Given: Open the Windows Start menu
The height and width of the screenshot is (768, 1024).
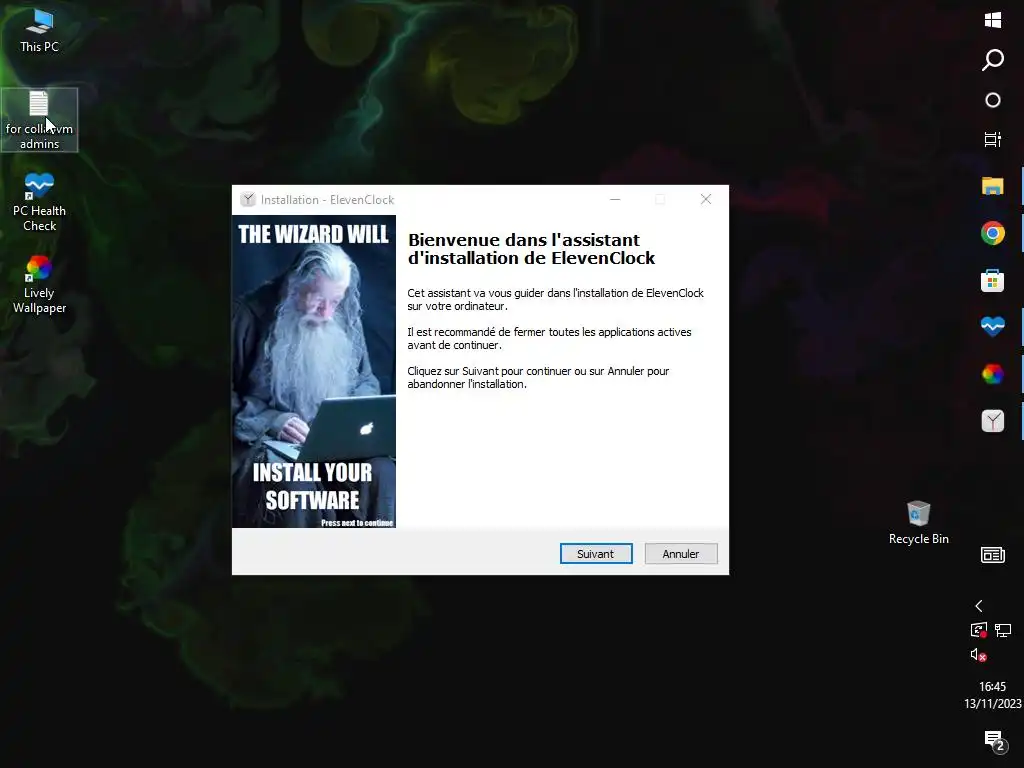Looking at the screenshot, I should [x=993, y=20].
